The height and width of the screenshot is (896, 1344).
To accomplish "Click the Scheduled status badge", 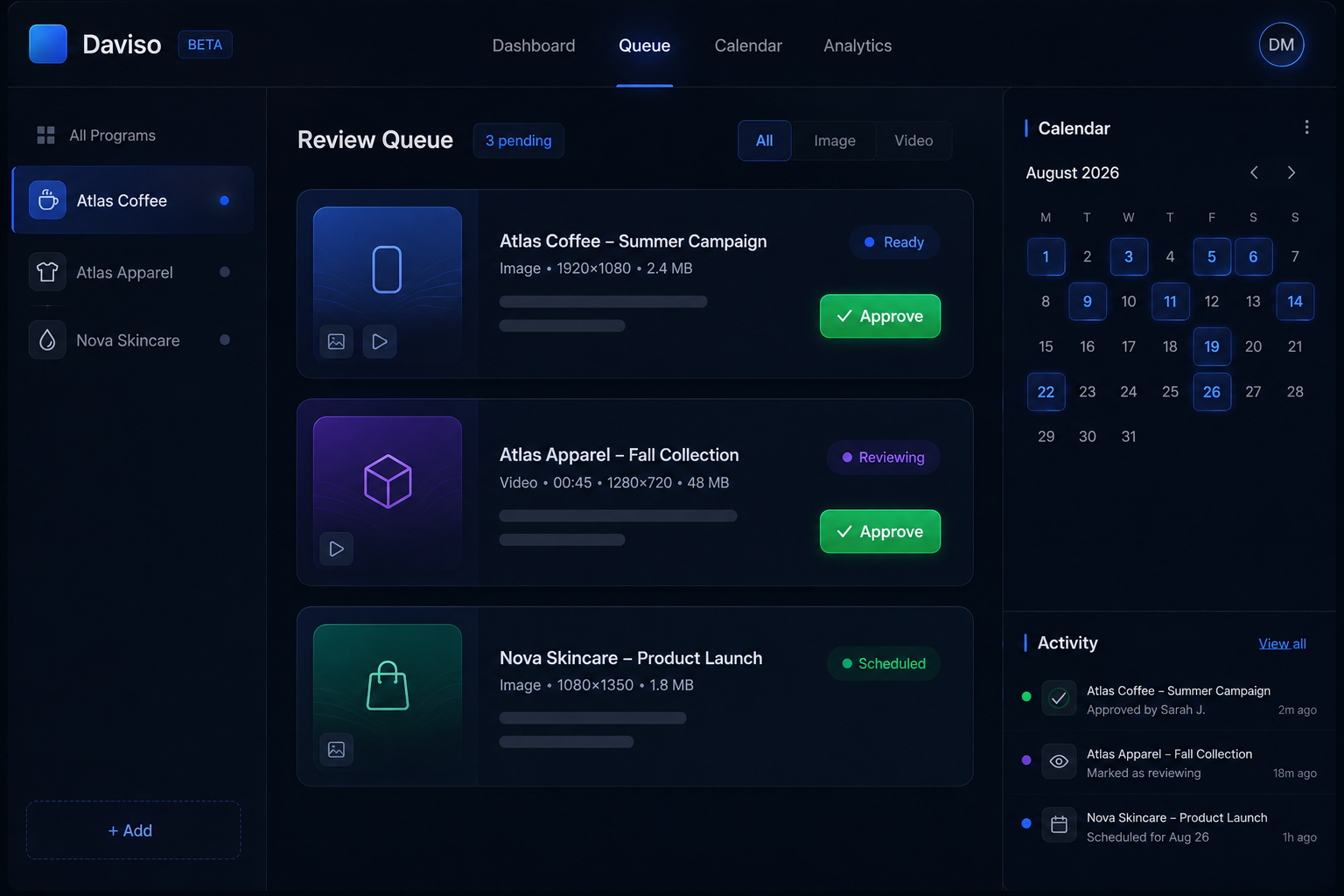I will click(884, 663).
